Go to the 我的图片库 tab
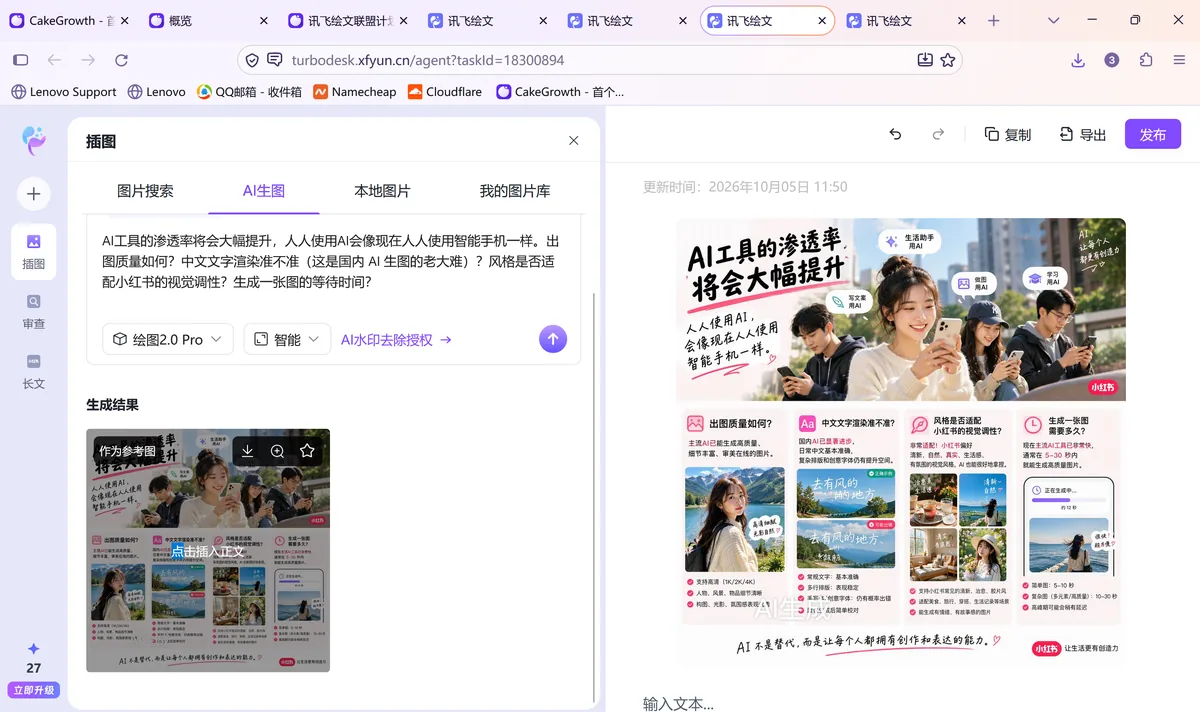 coord(515,191)
